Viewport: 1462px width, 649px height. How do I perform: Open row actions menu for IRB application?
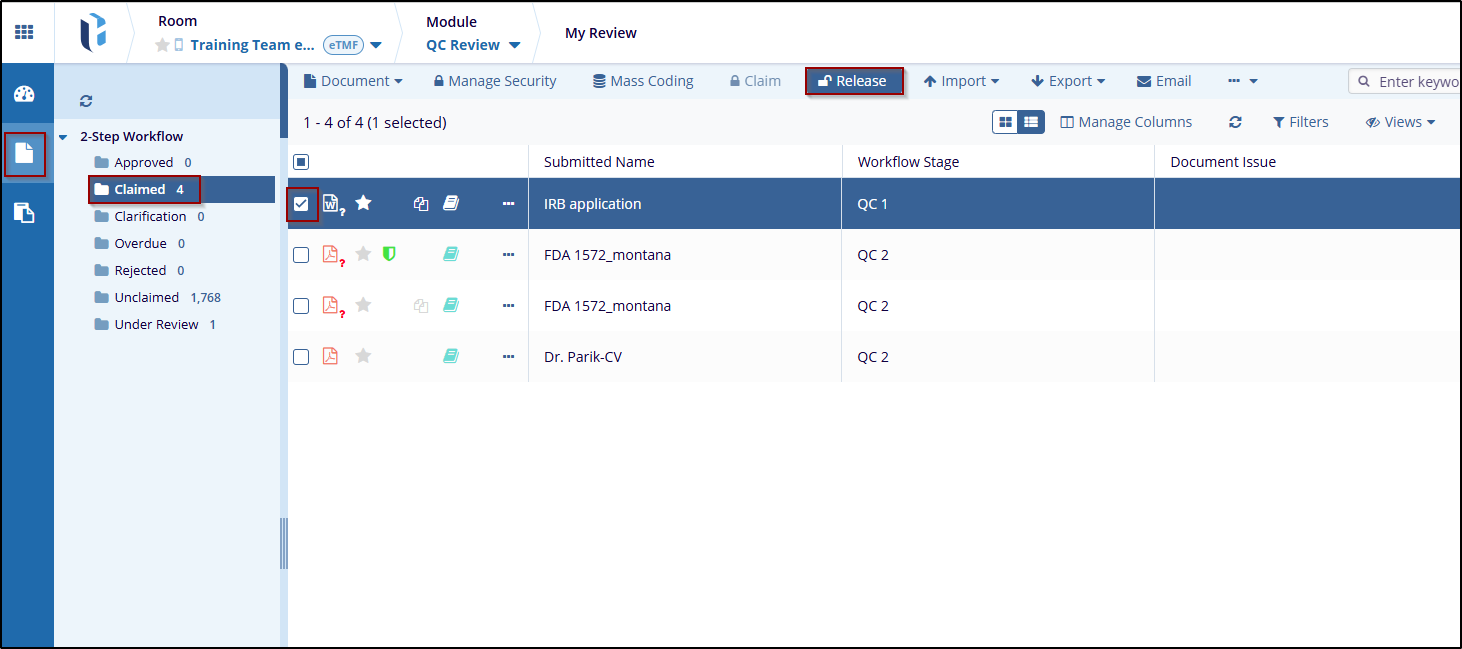508,204
